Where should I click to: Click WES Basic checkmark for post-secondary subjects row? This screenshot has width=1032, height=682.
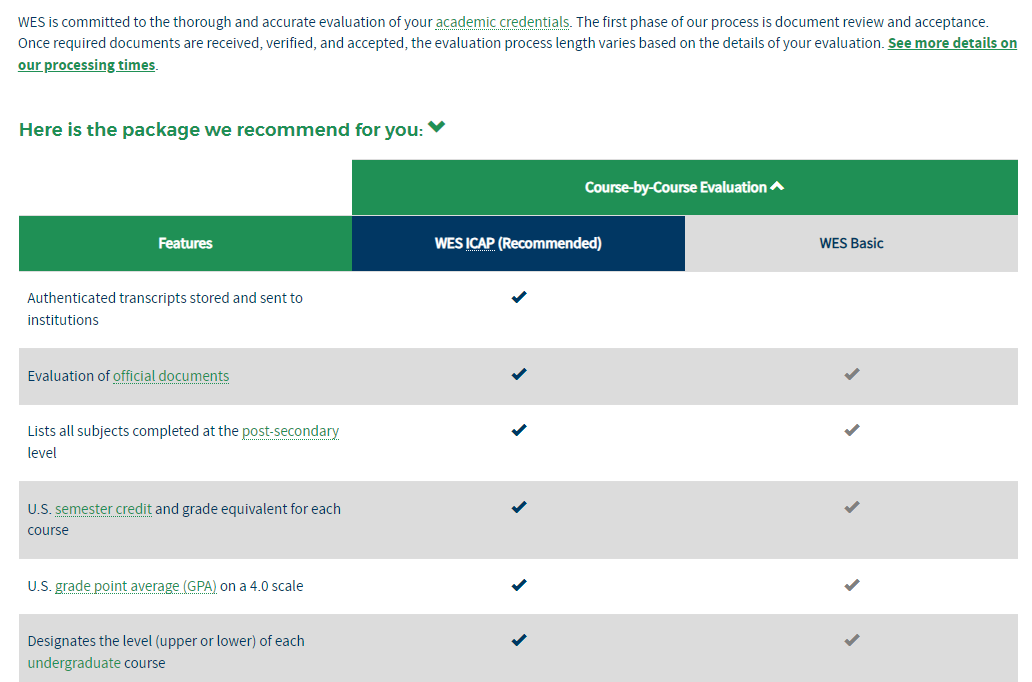(x=851, y=431)
